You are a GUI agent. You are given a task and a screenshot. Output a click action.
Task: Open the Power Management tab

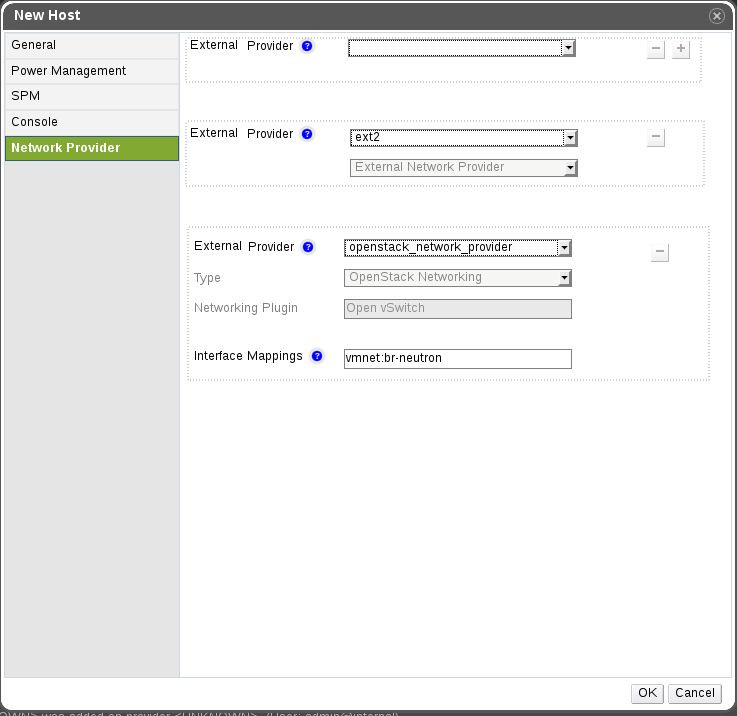pos(91,71)
